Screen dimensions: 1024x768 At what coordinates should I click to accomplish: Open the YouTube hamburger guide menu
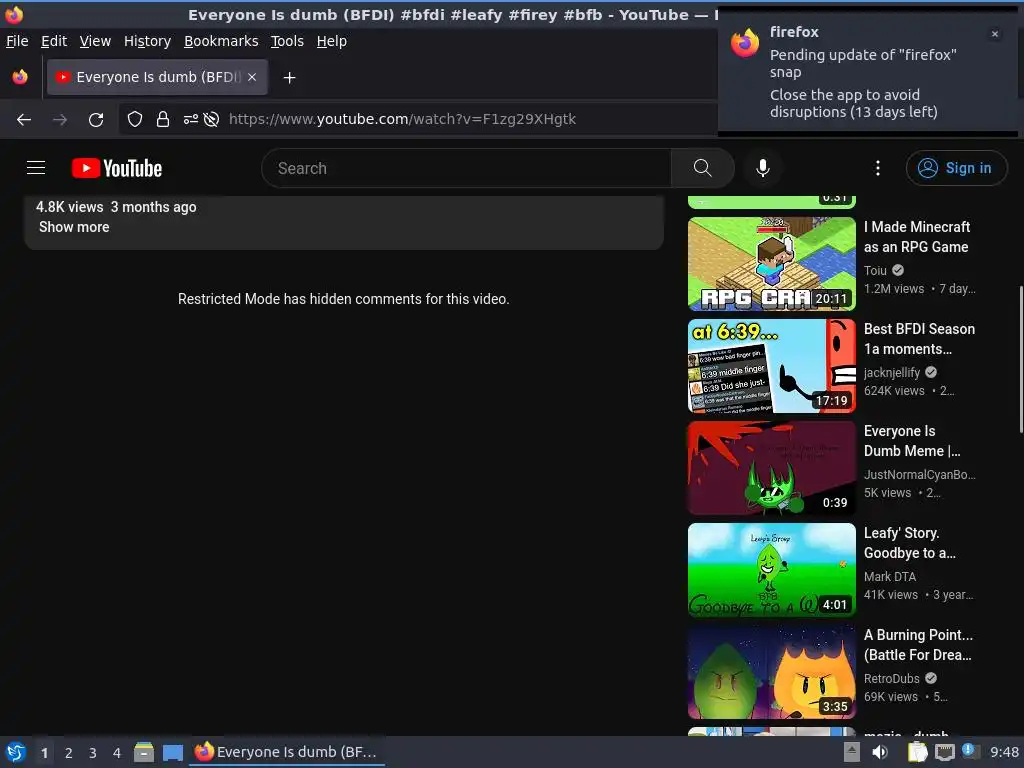click(x=36, y=168)
